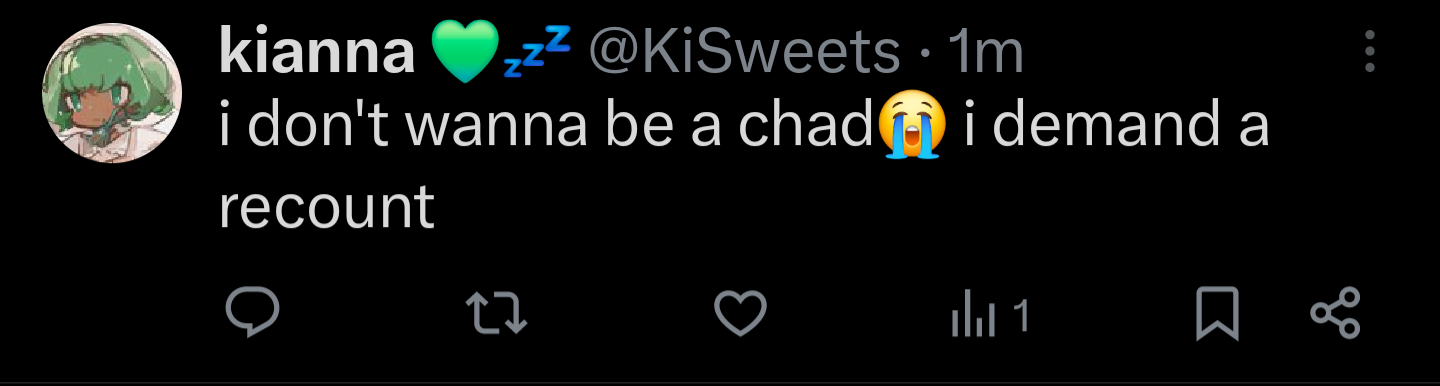Click the blue zzz emoji beside name
This screenshot has width=1440, height=386.
tap(537, 52)
